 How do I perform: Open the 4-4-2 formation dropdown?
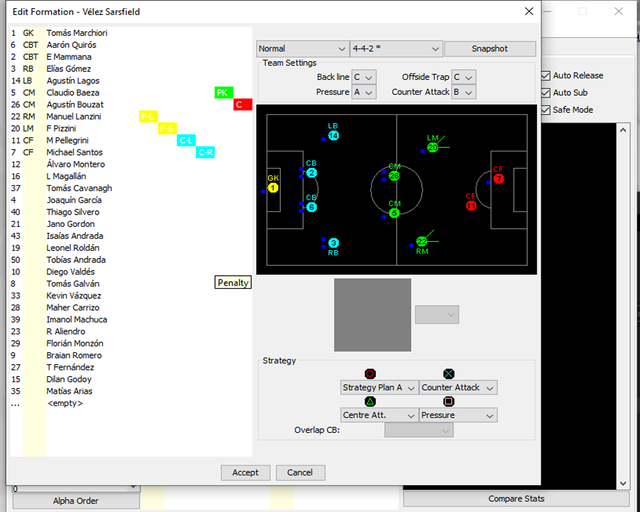(x=396, y=49)
